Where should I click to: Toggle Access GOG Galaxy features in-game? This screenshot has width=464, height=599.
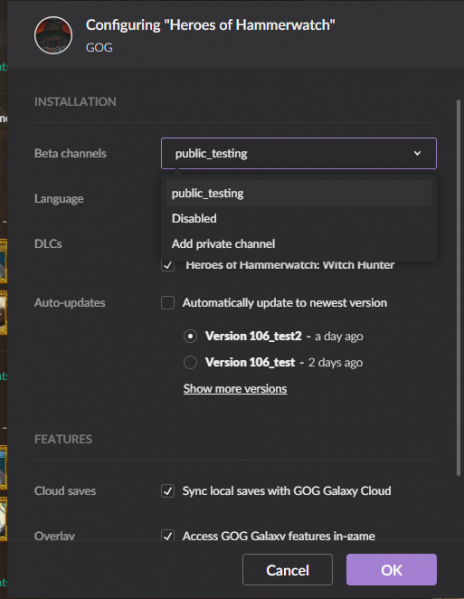(168, 535)
